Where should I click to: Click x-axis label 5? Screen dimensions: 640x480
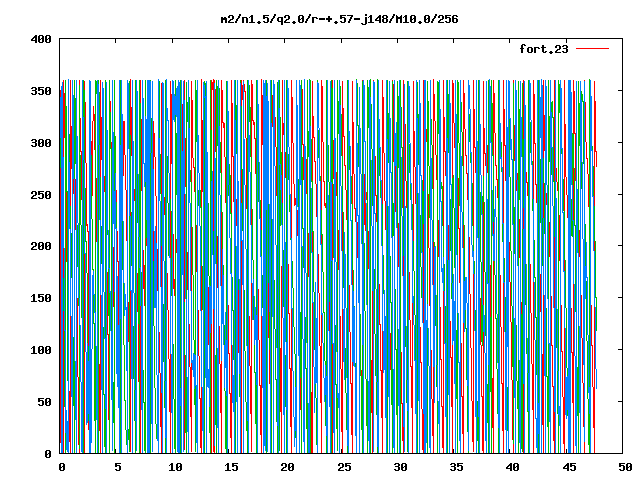pos(118,467)
